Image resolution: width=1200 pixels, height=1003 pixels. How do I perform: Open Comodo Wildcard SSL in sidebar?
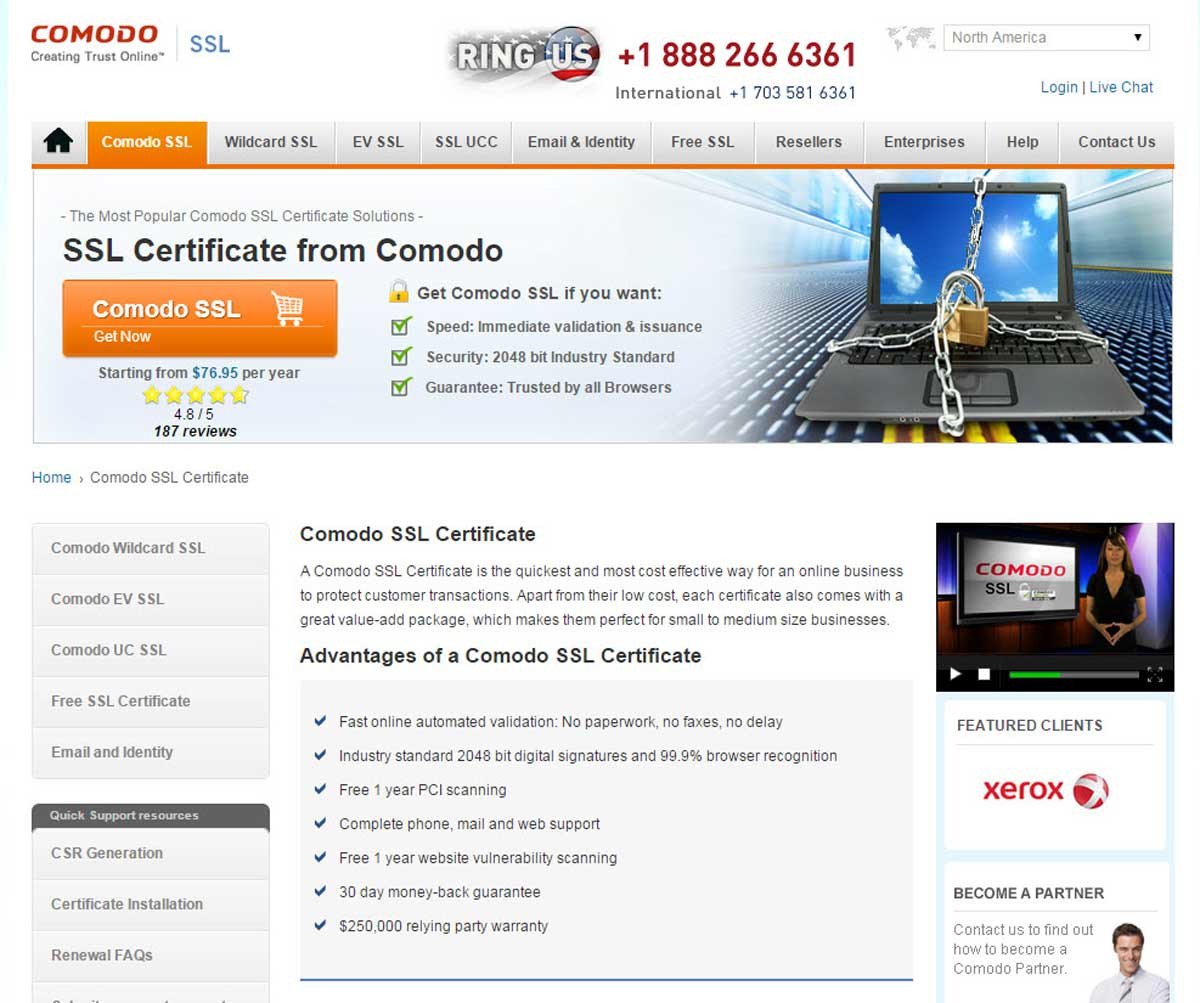pos(151,548)
